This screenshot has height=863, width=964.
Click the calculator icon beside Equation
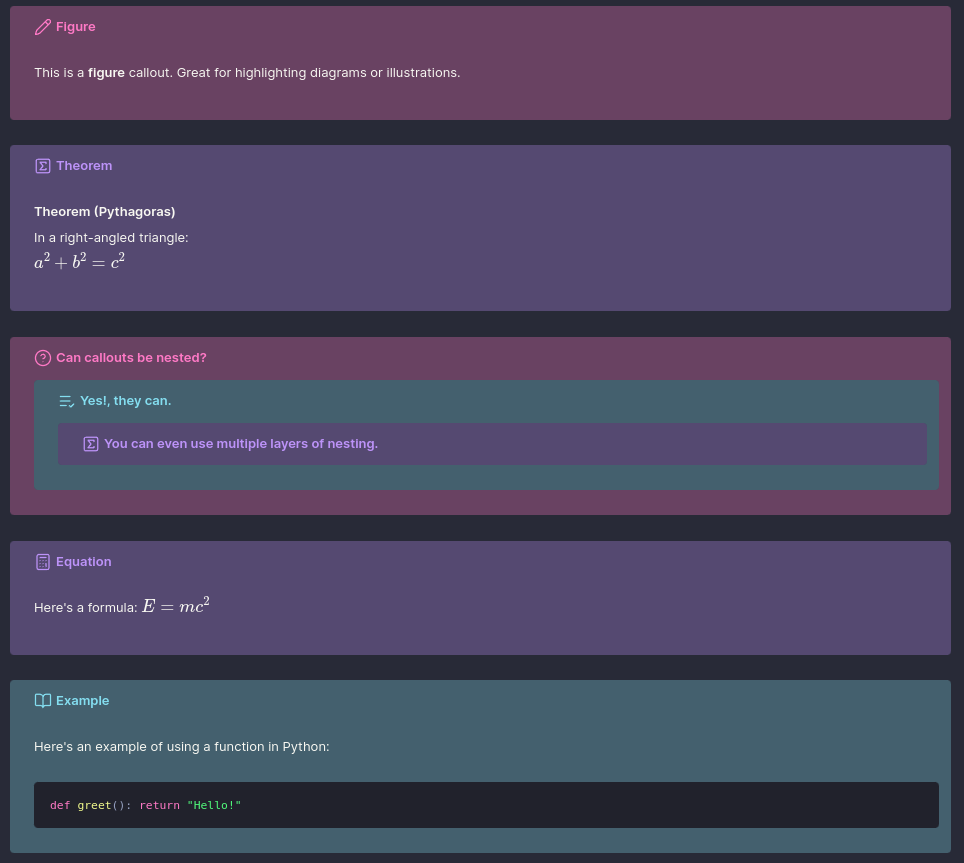pyautogui.click(x=42, y=562)
